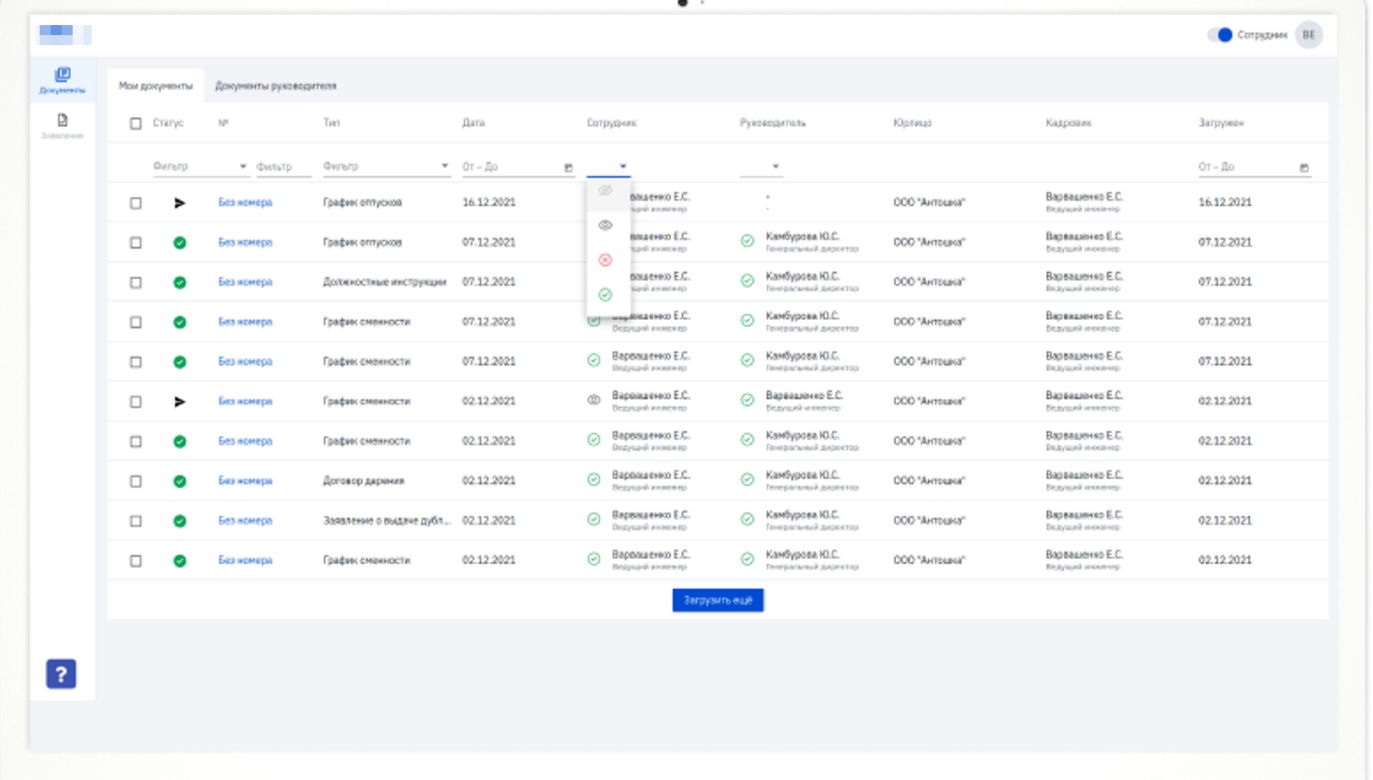Viewport: 1373px width, 780px height.
Task: Click manager check icon in Заявление о выдаче row
Action: coord(747,520)
